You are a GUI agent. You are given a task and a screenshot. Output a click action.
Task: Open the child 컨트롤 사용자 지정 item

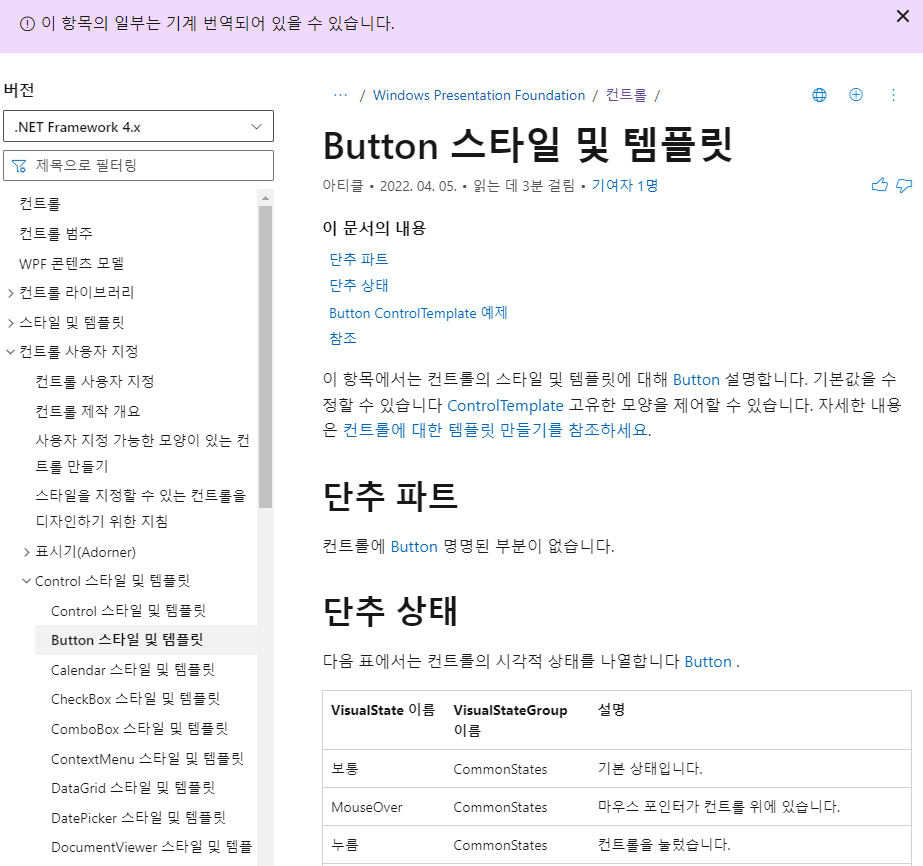tap(95, 381)
